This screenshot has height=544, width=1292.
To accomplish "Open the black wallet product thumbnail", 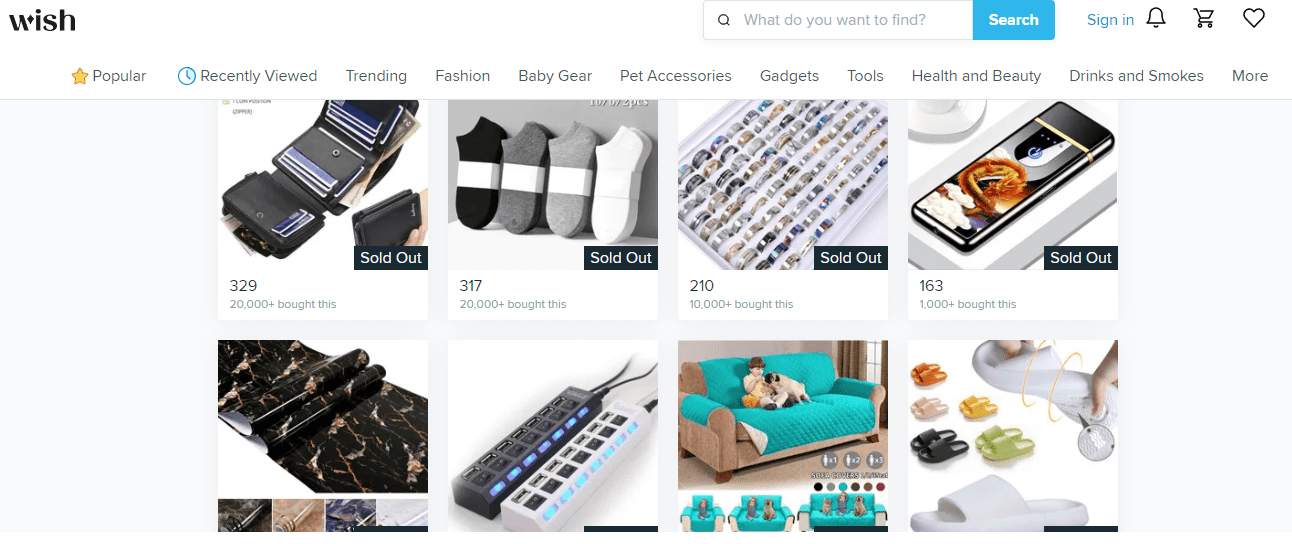I will click(323, 185).
